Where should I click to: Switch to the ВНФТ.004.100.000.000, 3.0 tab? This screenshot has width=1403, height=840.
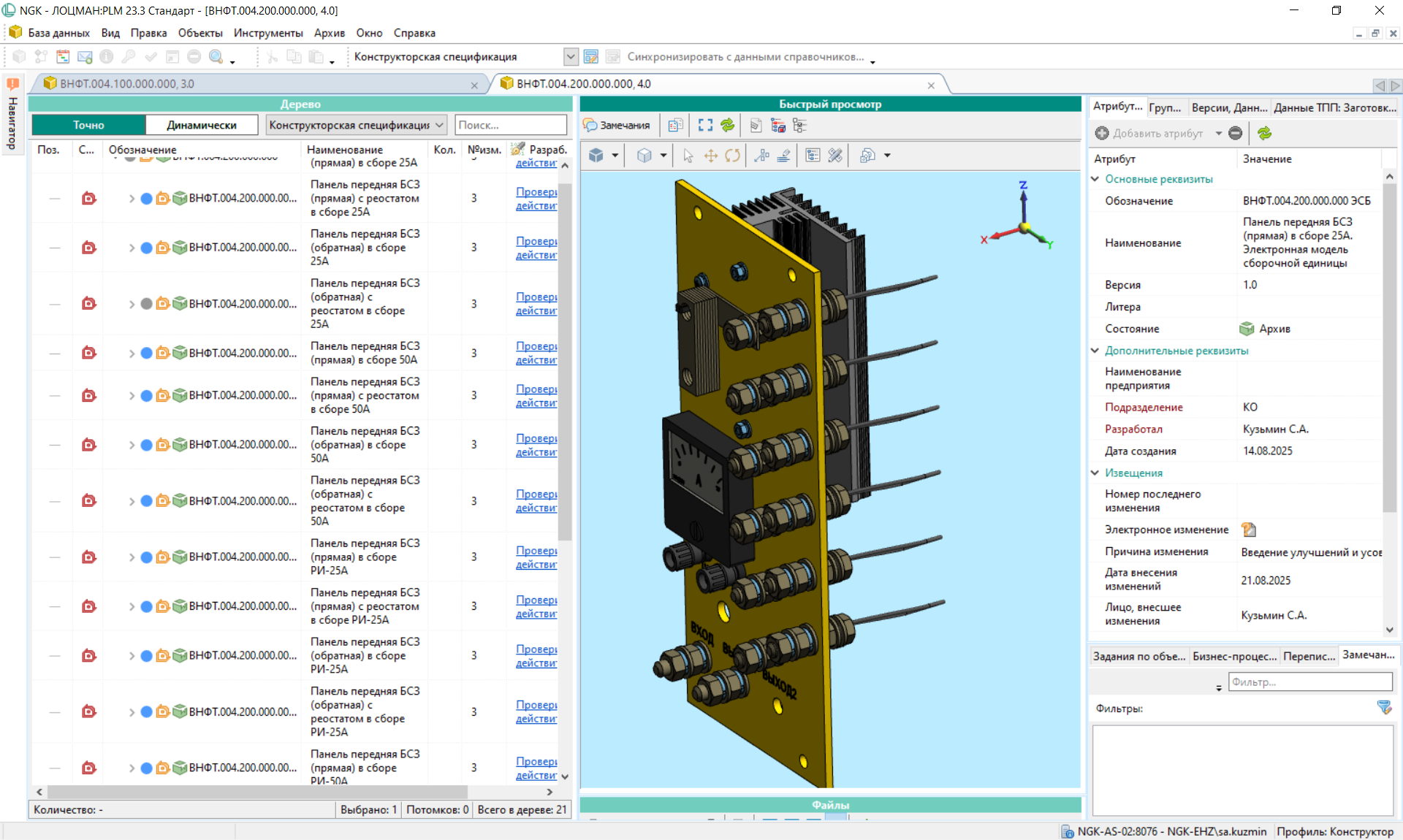(x=127, y=84)
